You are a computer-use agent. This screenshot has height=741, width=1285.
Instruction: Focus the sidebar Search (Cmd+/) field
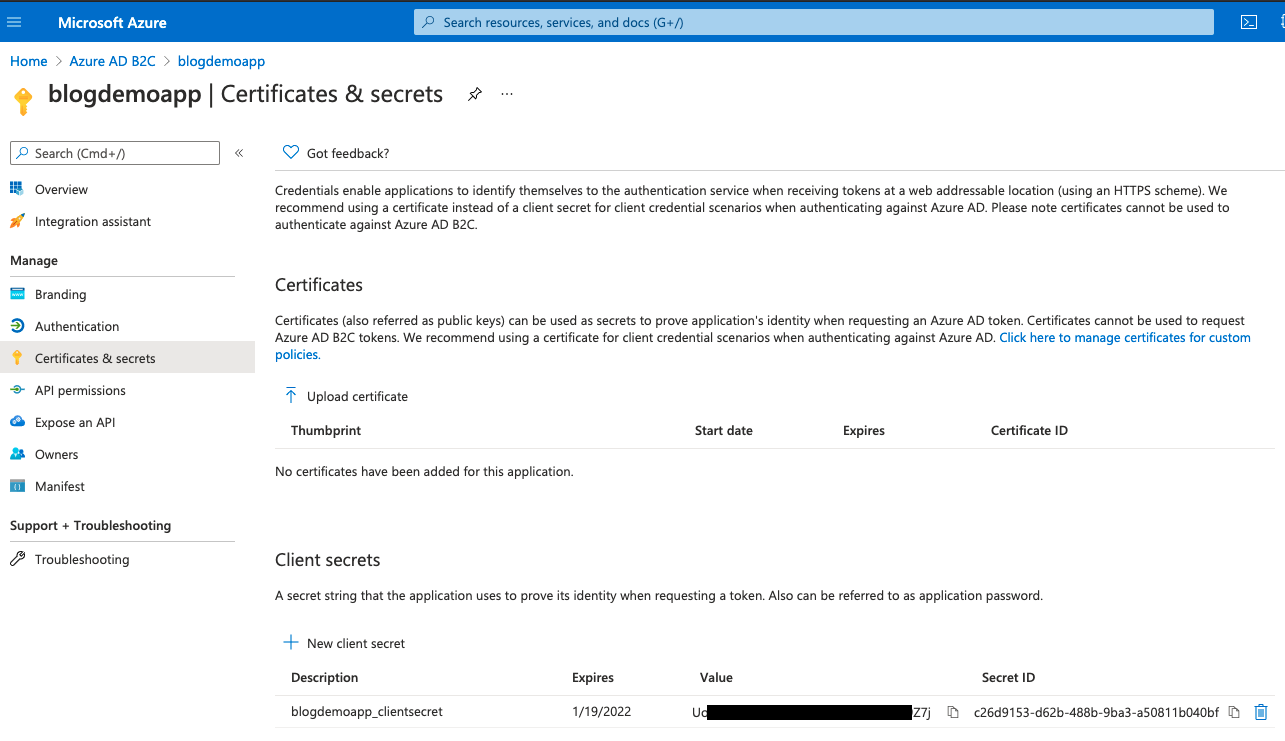(x=114, y=153)
